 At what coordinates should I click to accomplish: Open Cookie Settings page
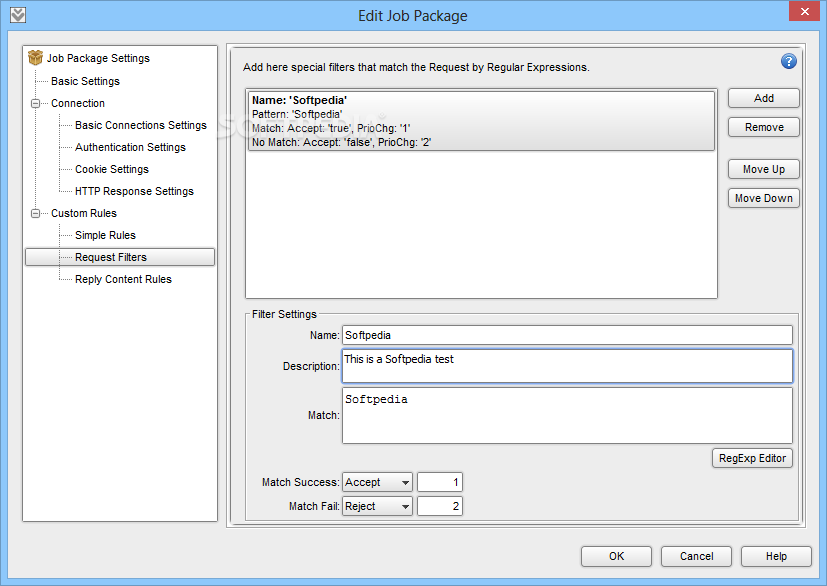click(x=112, y=169)
